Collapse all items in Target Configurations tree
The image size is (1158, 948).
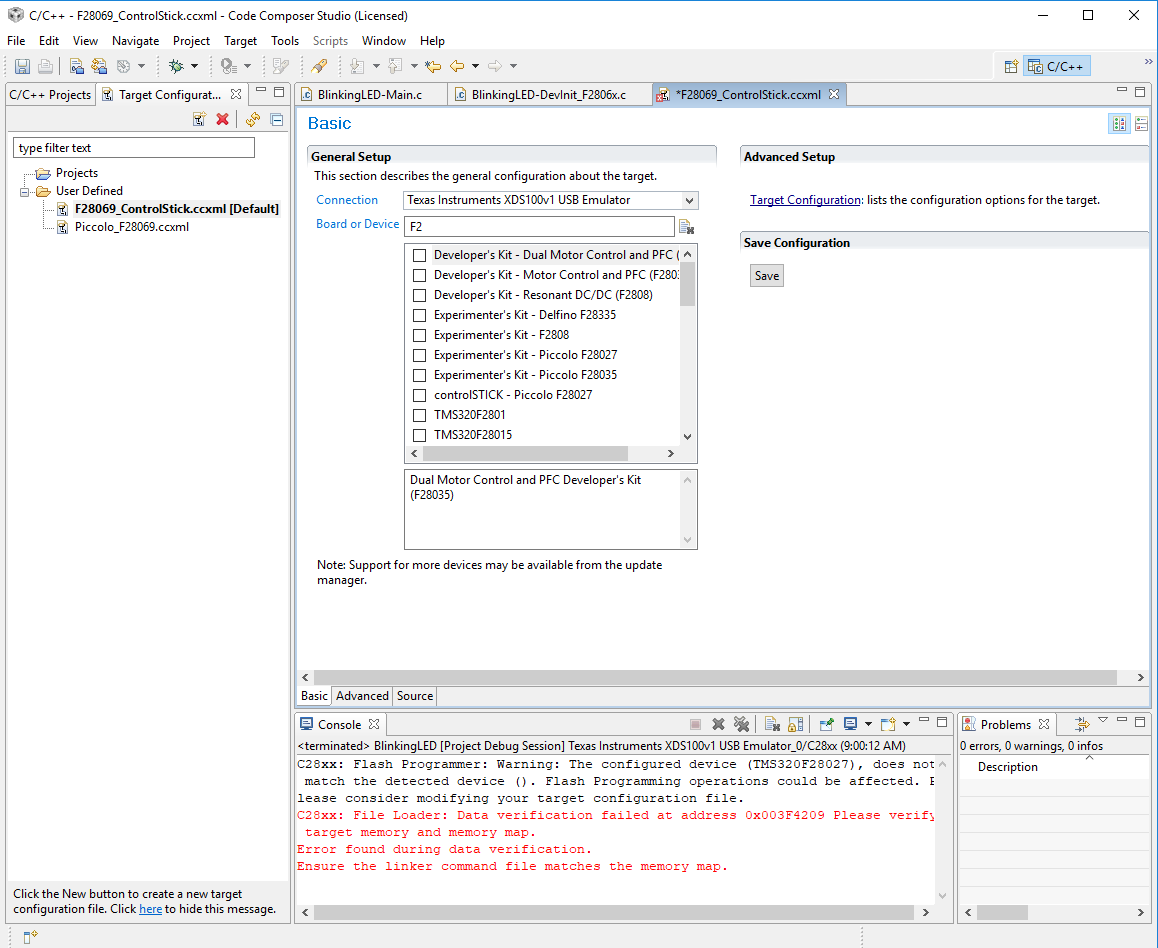(277, 119)
